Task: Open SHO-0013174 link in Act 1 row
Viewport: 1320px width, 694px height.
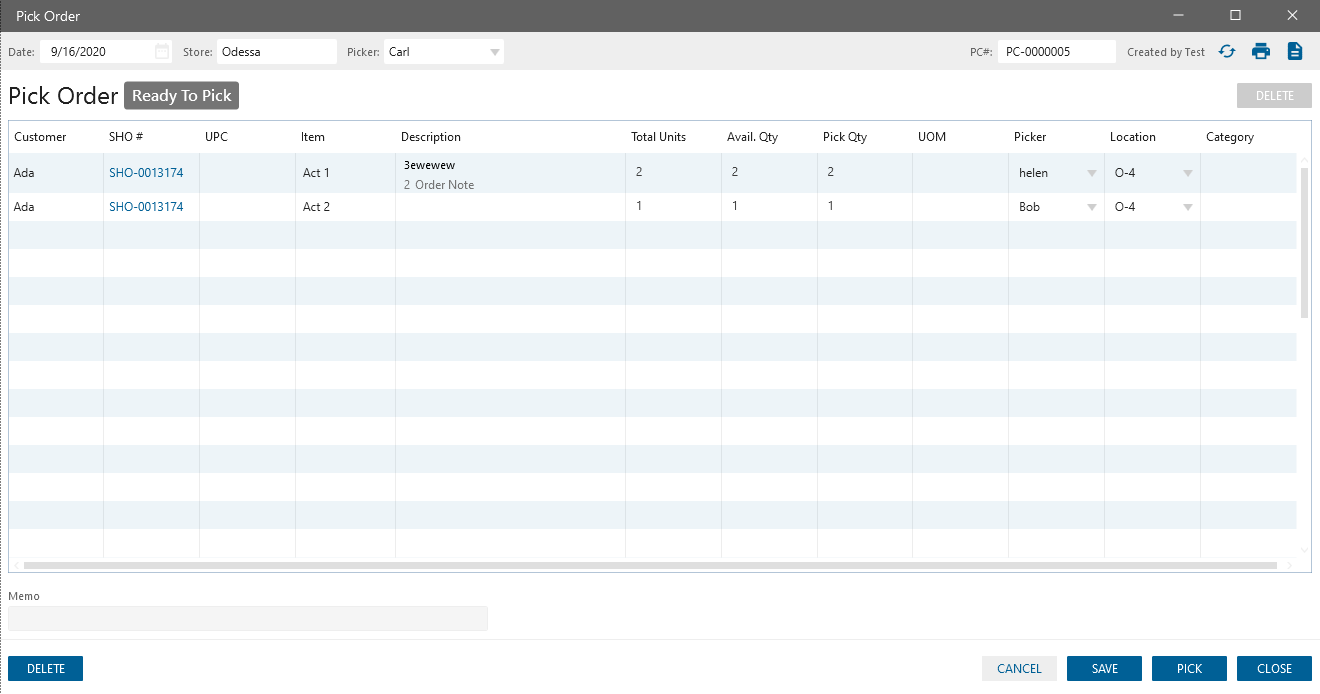Action: tap(146, 173)
